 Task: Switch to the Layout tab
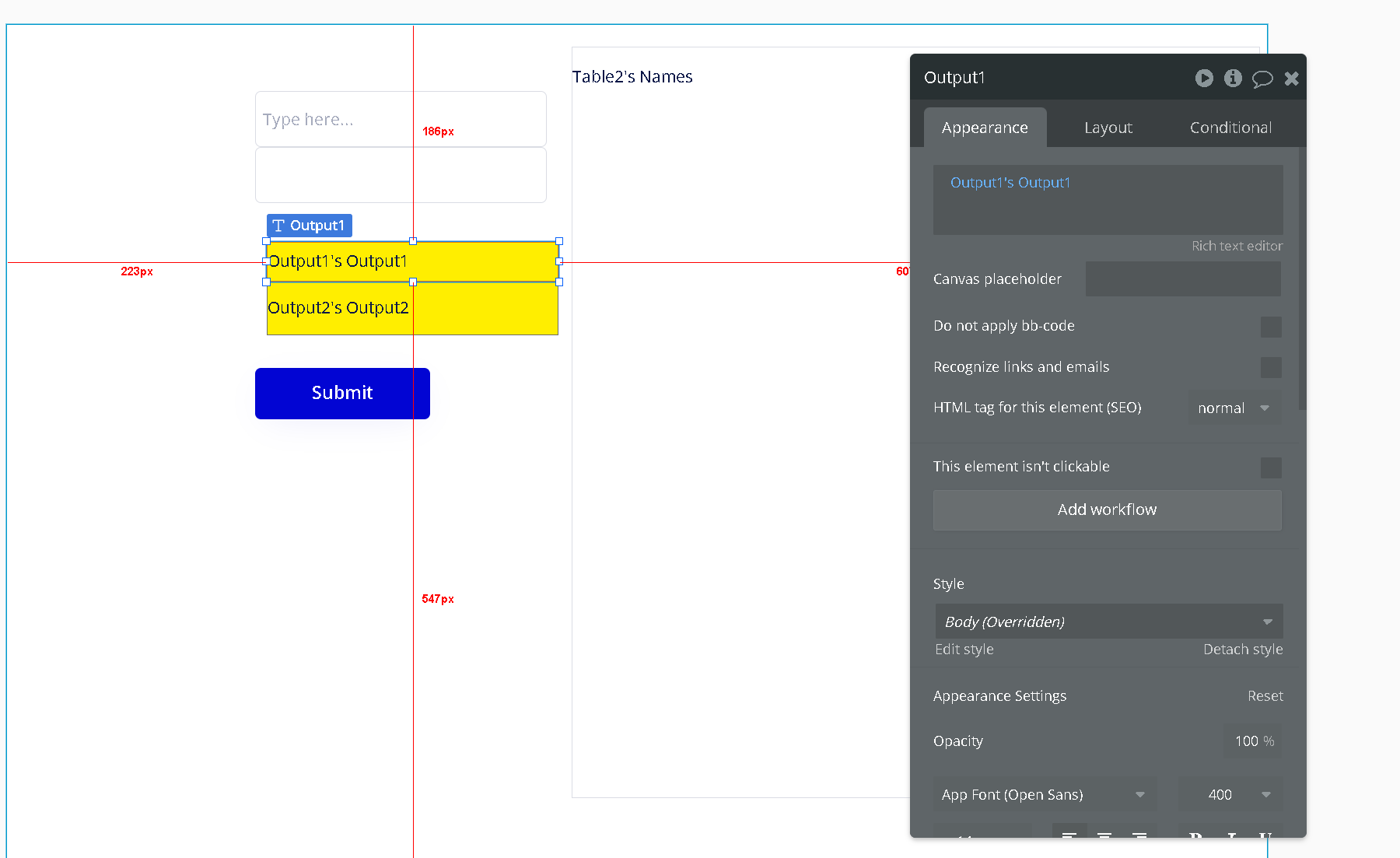click(x=1108, y=128)
